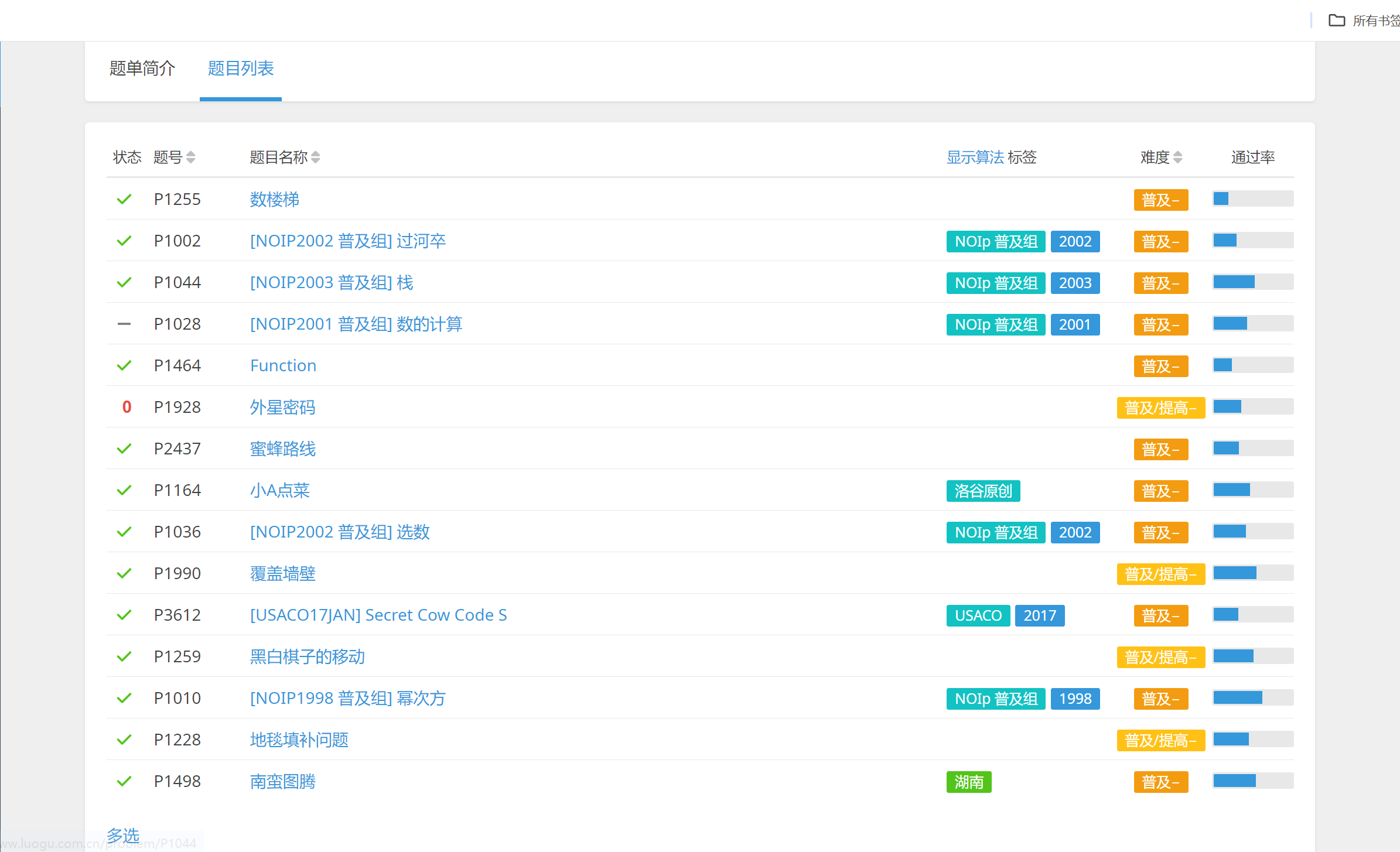This screenshot has height=852, width=1400.
Task: Click the 洛谷原创 tag badge
Action: pos(982,491)
